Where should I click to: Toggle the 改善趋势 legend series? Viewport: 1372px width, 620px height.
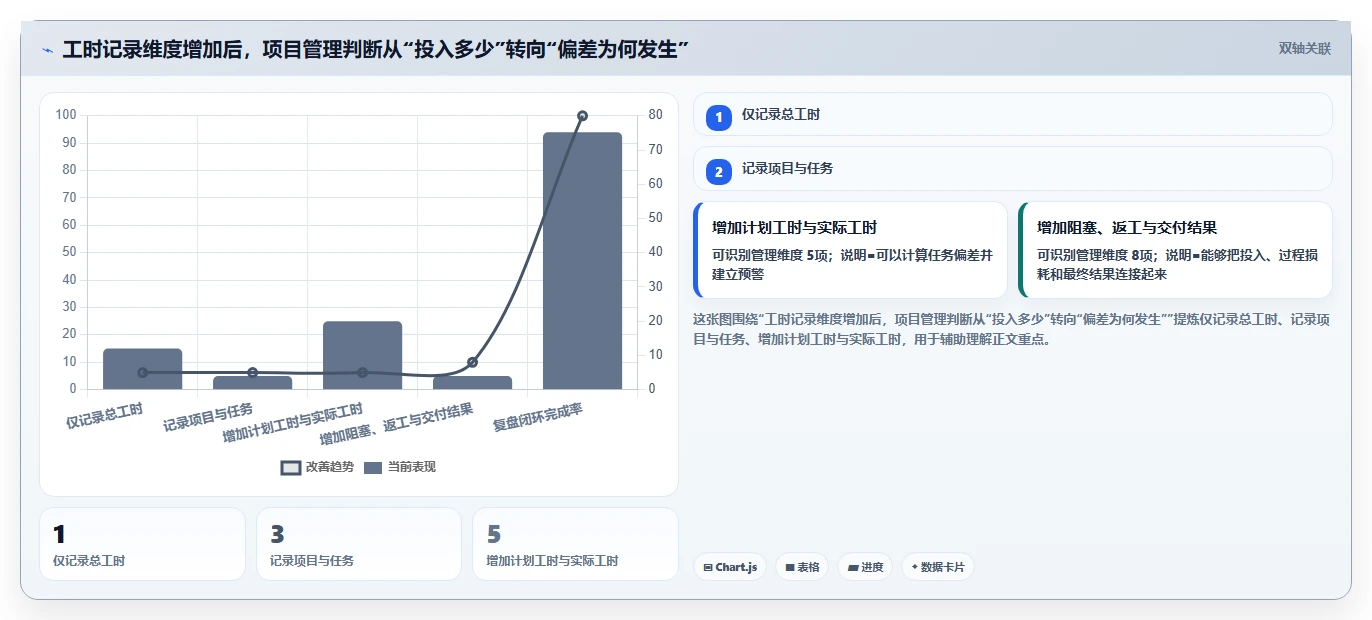click(318, 467)
